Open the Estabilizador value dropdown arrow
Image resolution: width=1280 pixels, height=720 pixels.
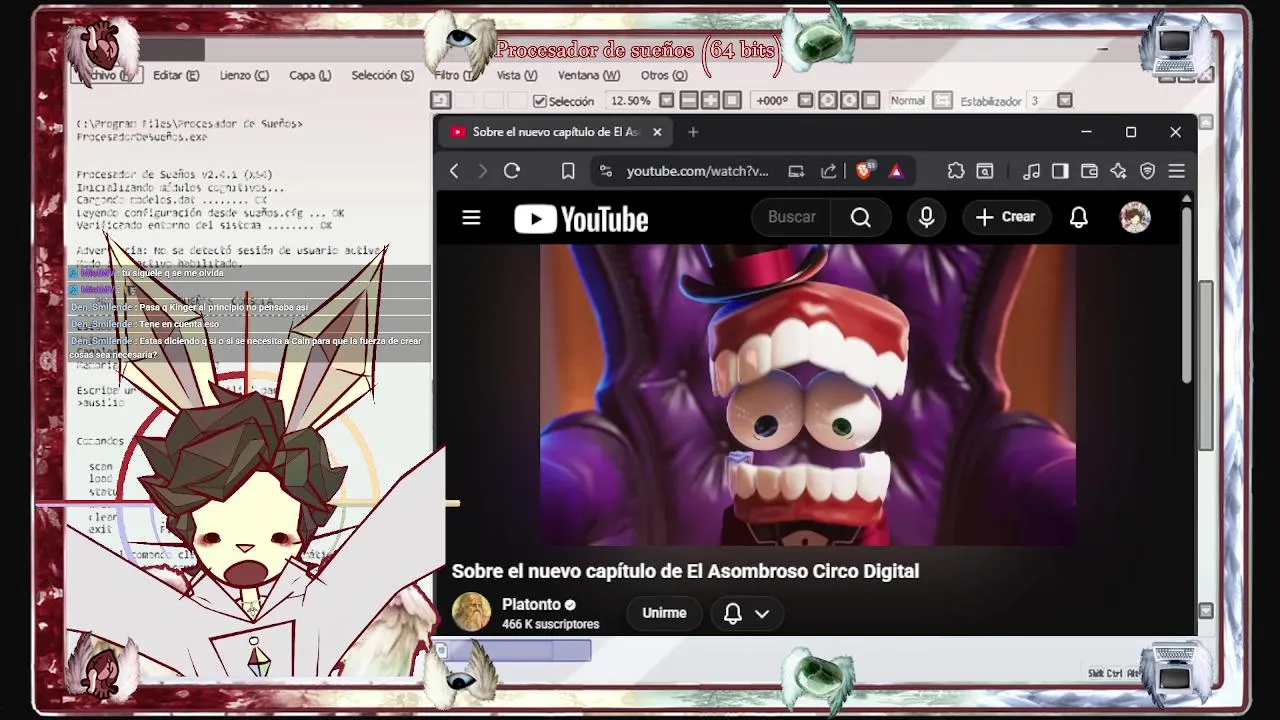(1065, 101)
